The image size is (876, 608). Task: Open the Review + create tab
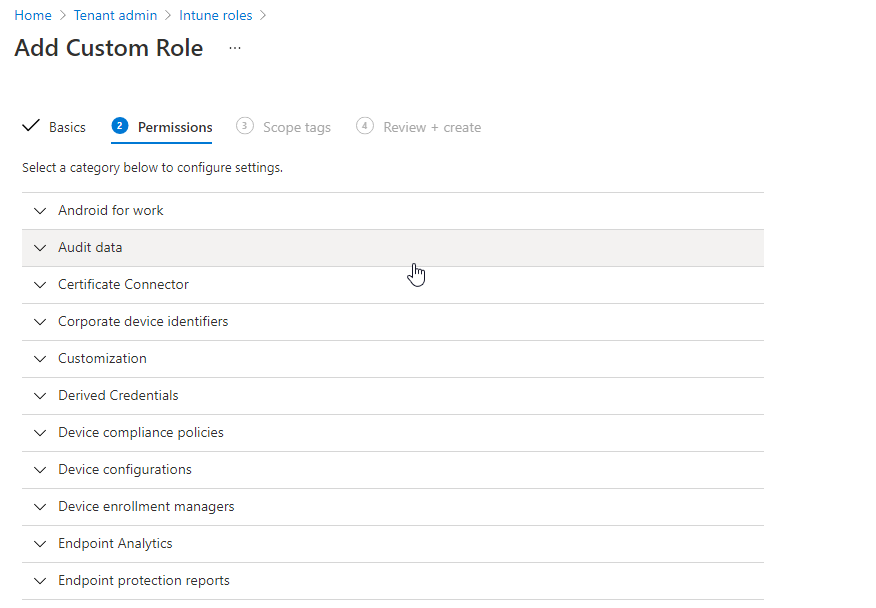pyautogui.click(x=432, y=127)
